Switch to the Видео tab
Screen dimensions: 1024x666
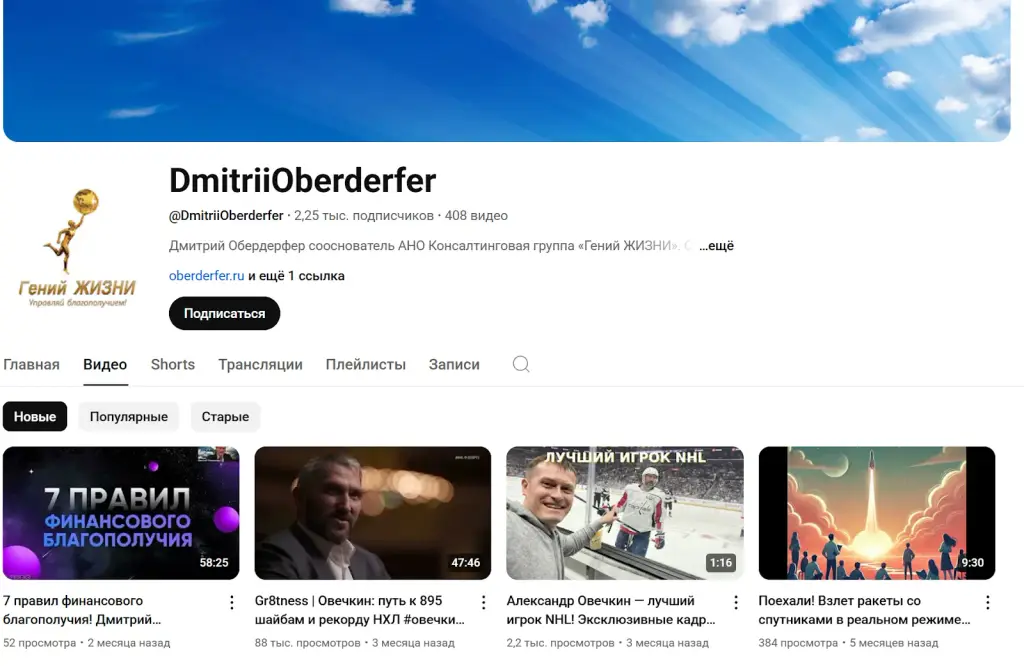click(105, 364)
